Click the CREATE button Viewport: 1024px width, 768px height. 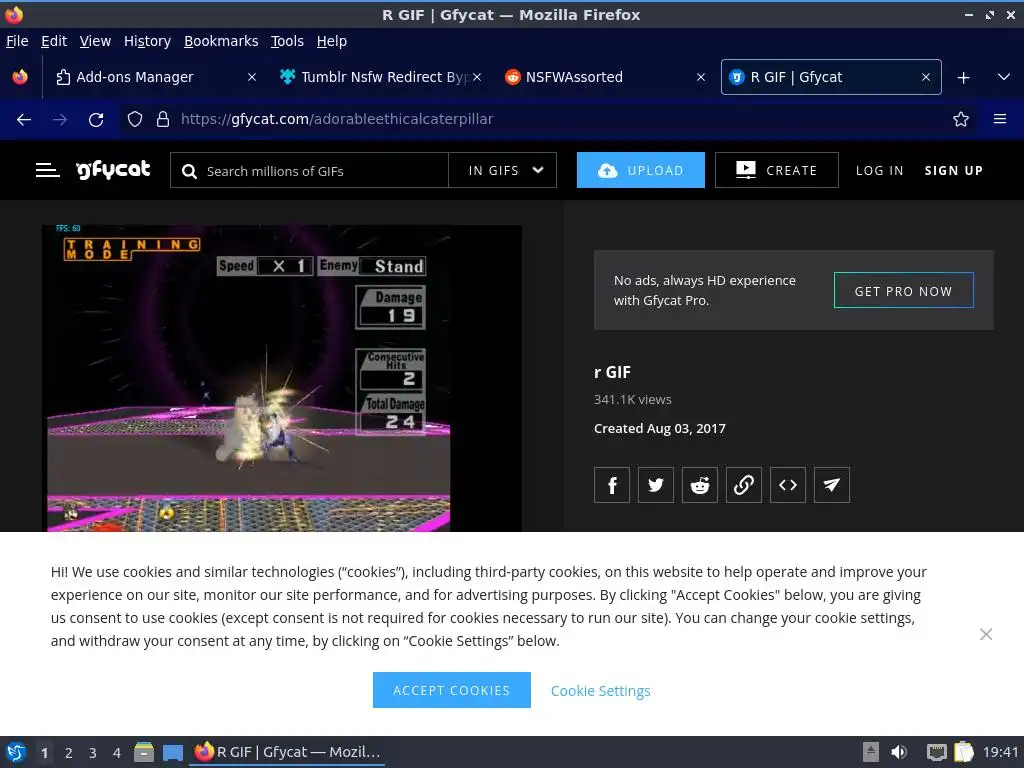point(776,170)
